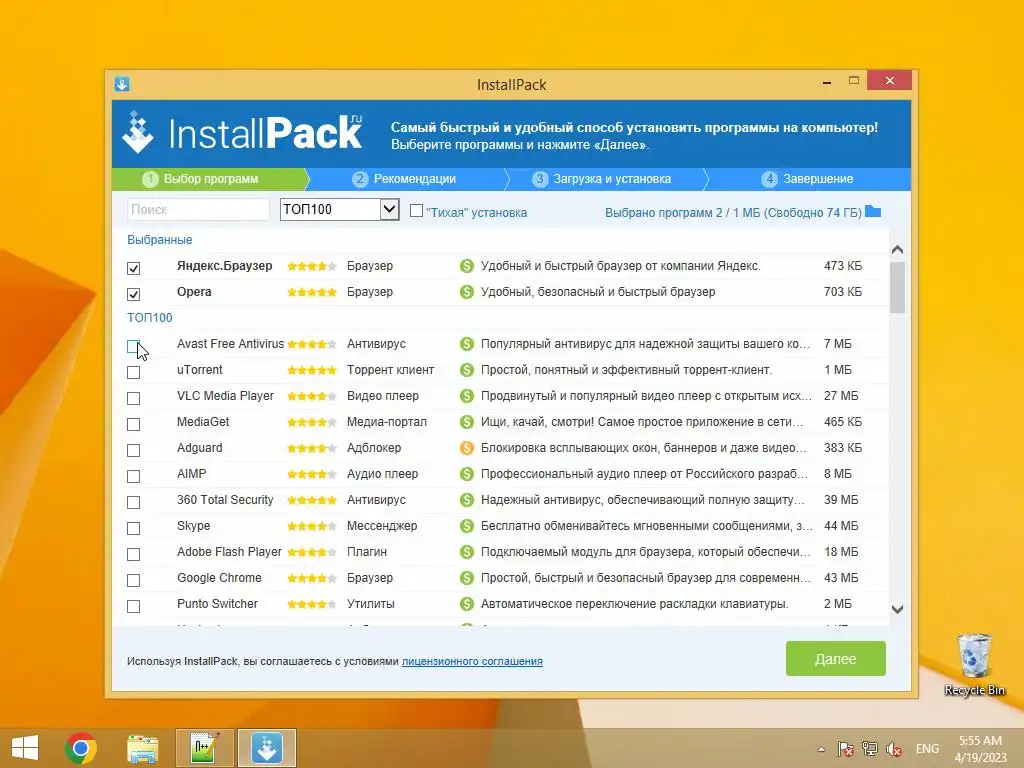Check the Avast Free Antivirus checkbox
This screenshot has width=1024, height=768.
click(x=133, y=346)
